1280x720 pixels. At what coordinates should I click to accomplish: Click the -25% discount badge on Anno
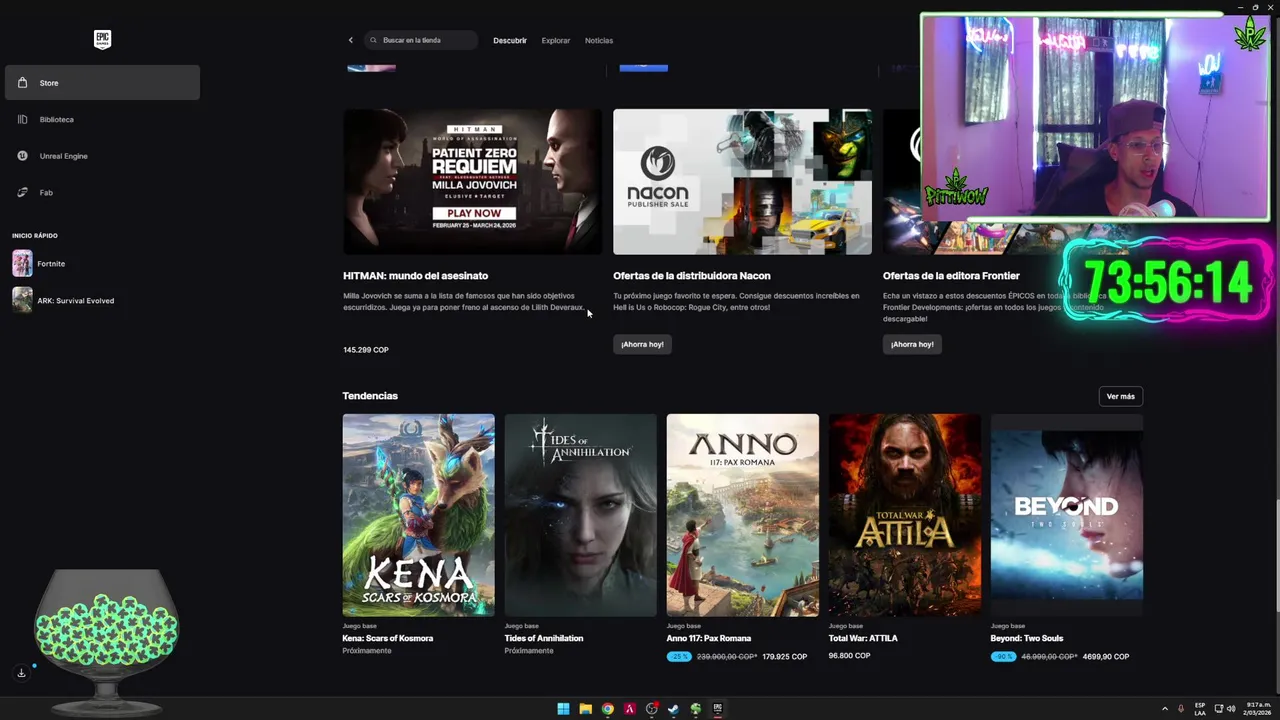tap(679, 657)
